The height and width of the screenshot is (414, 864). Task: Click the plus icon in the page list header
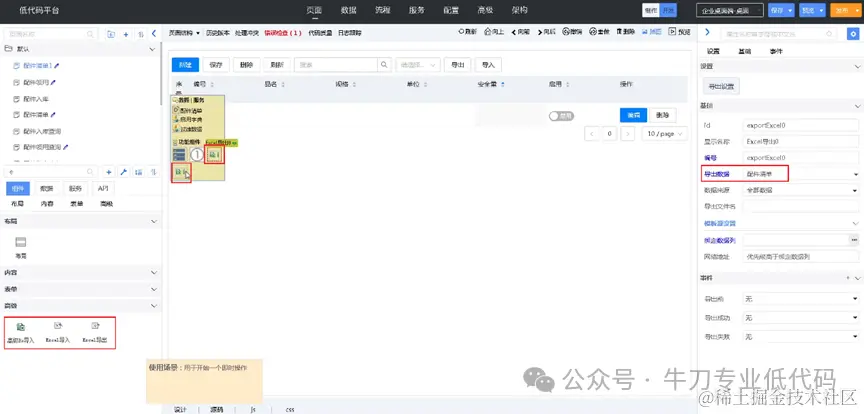[x=126, y=34]
